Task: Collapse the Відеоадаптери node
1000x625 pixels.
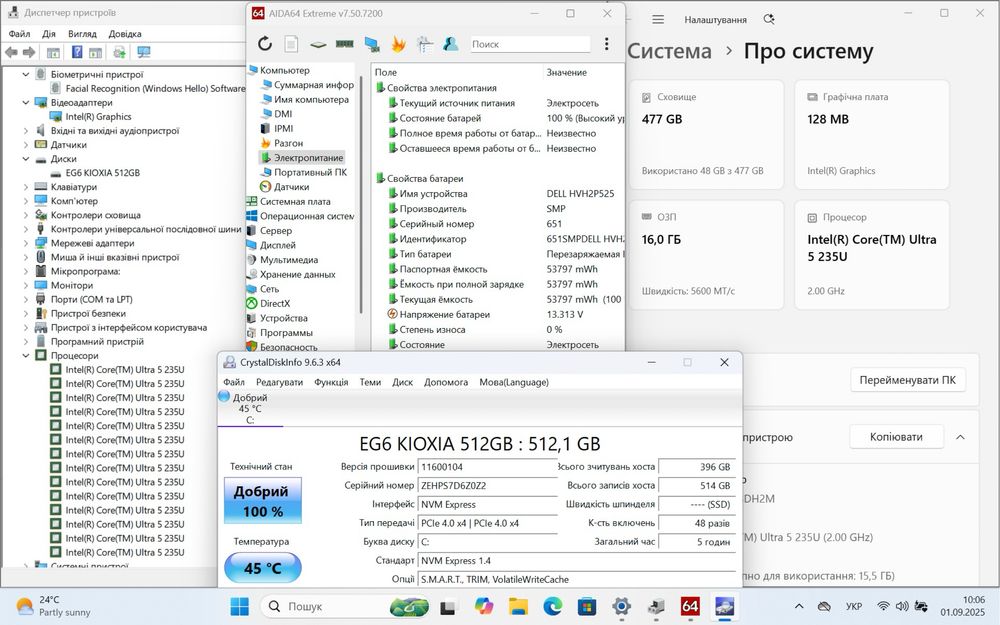Action: click(26, 103)
